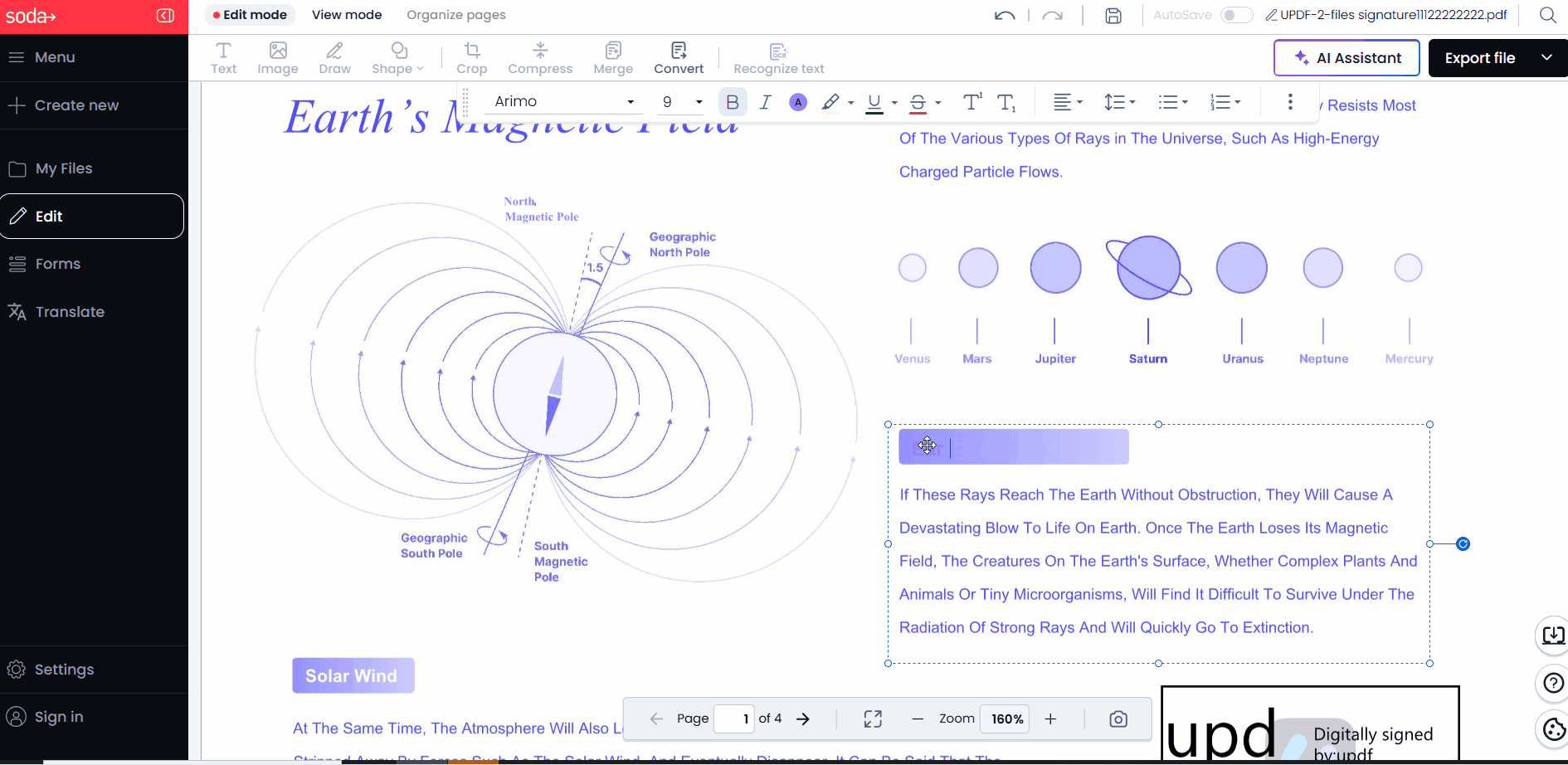
Task: Open the AI Assistant
Action: tap(1346, 58)
